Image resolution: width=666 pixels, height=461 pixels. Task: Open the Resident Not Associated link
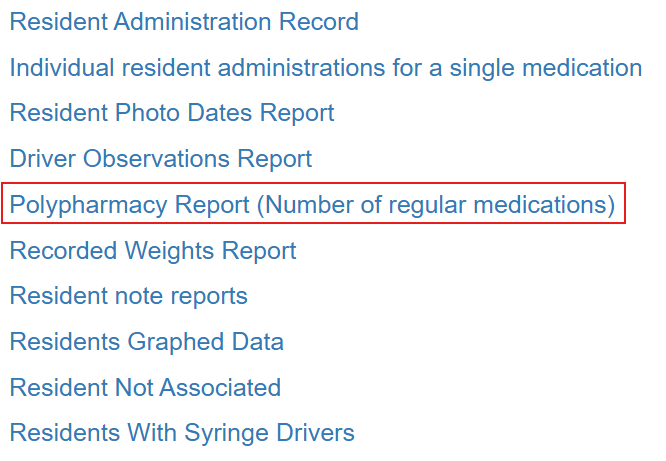pos(145,387)
